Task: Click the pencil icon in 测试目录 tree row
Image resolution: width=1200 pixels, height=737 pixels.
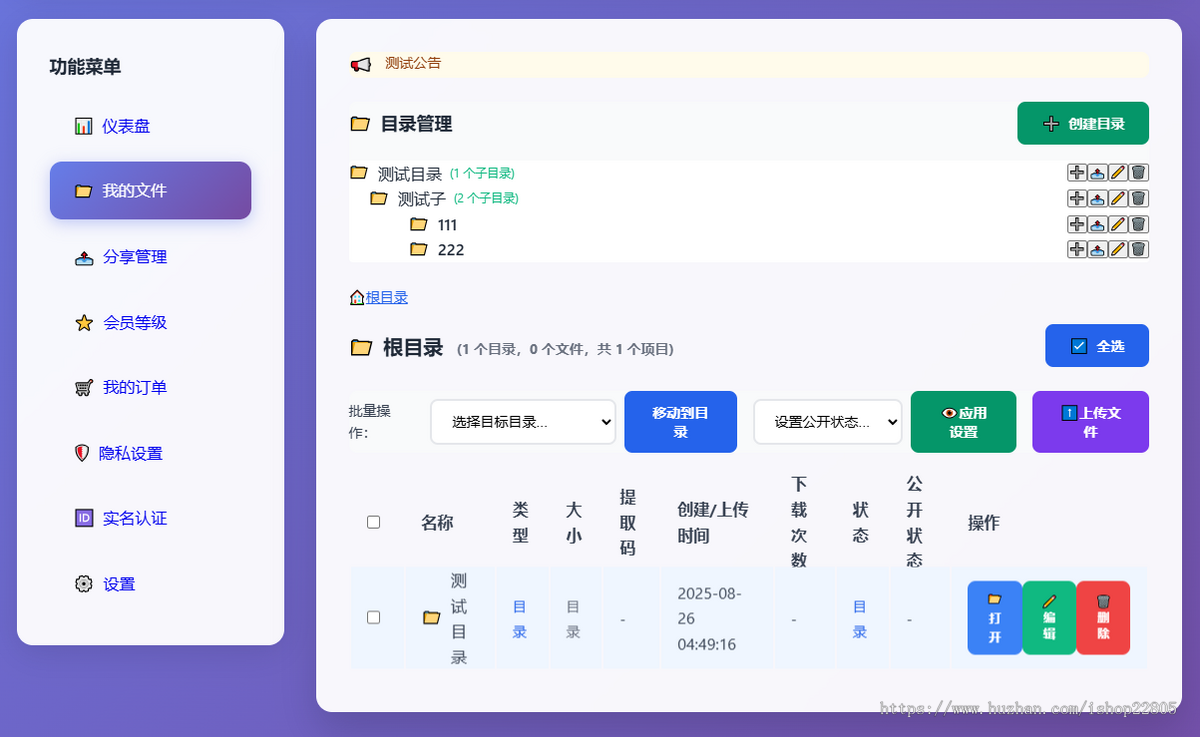Action: point(1118,173)
